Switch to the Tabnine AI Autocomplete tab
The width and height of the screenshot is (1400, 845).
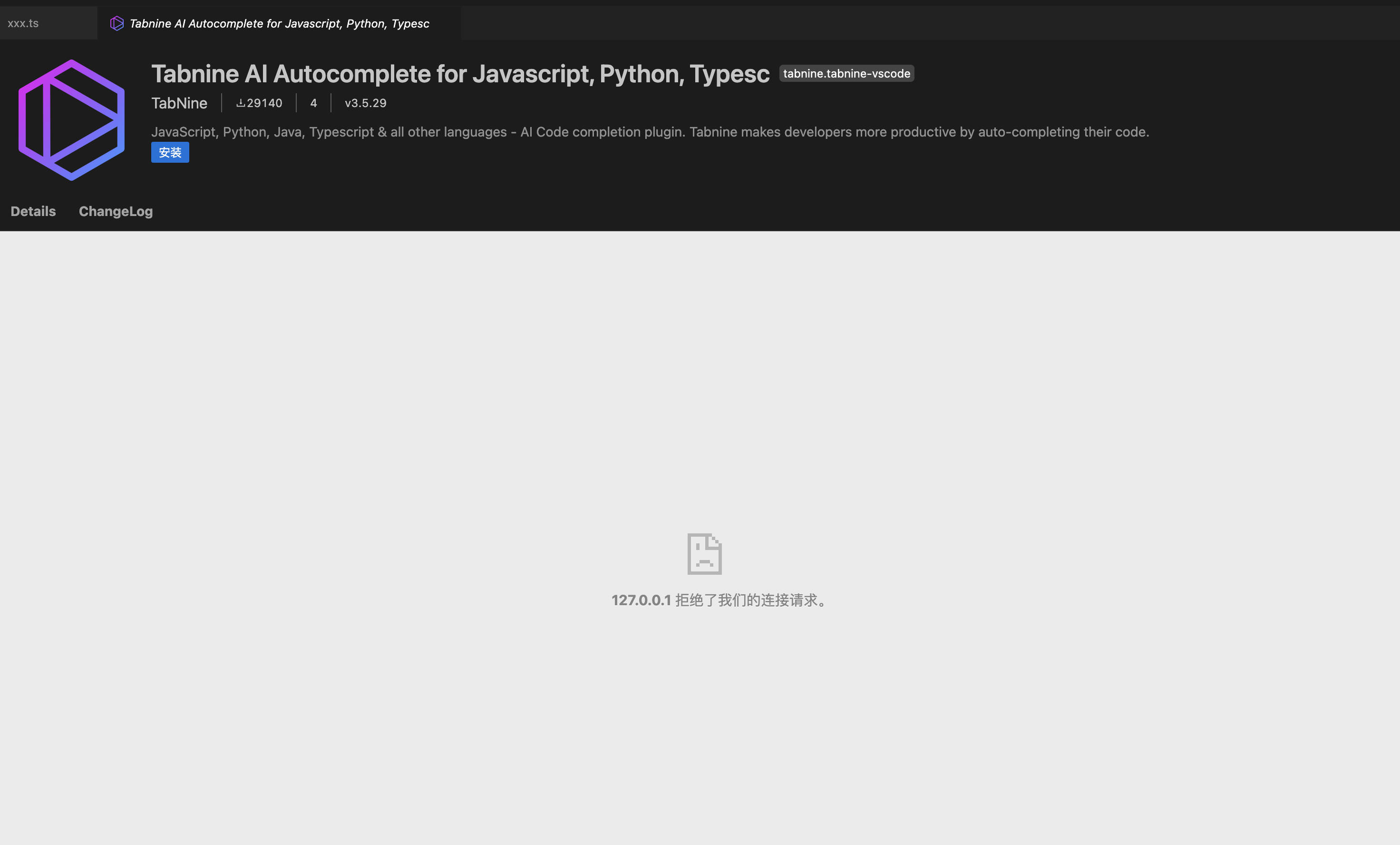[278, 23]
